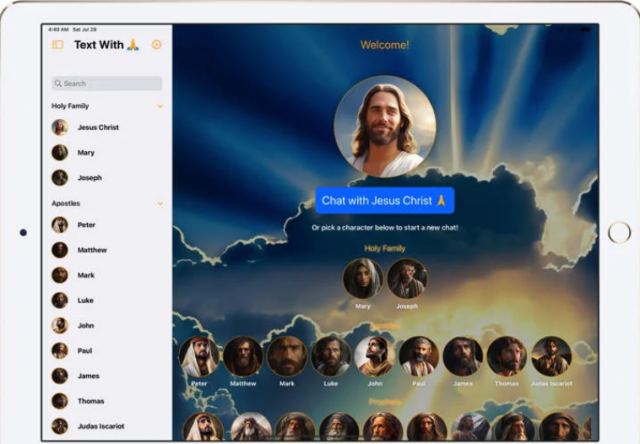Collapse the Holy Family section
The image size is (640, 444).
point(159,105)
